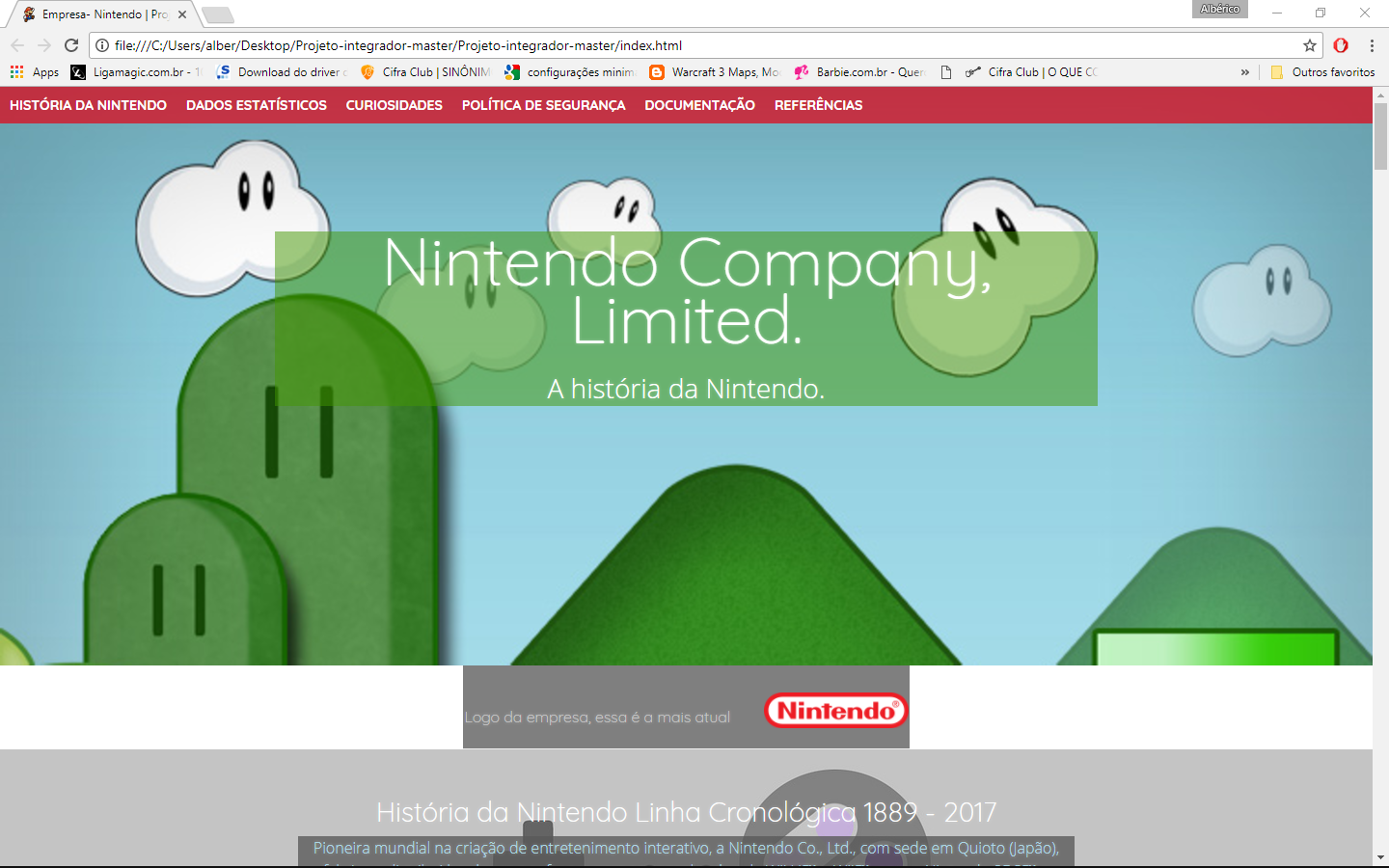
Task: Select the Referências menu item
Action: (x=819, y=105)
